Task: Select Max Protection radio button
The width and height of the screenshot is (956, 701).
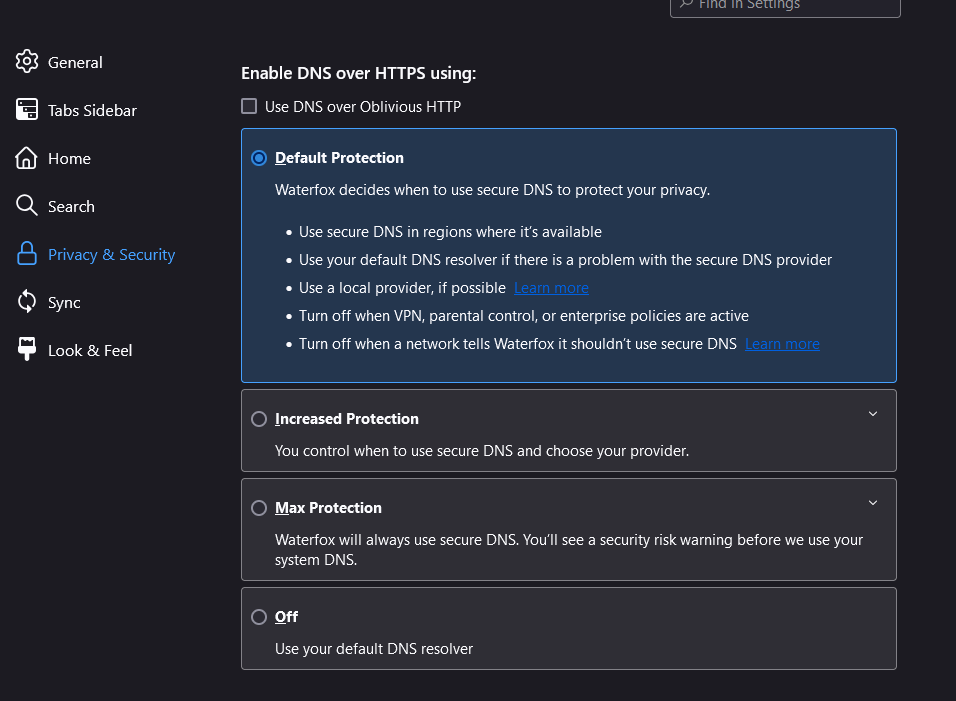Action: pos(259,508)
